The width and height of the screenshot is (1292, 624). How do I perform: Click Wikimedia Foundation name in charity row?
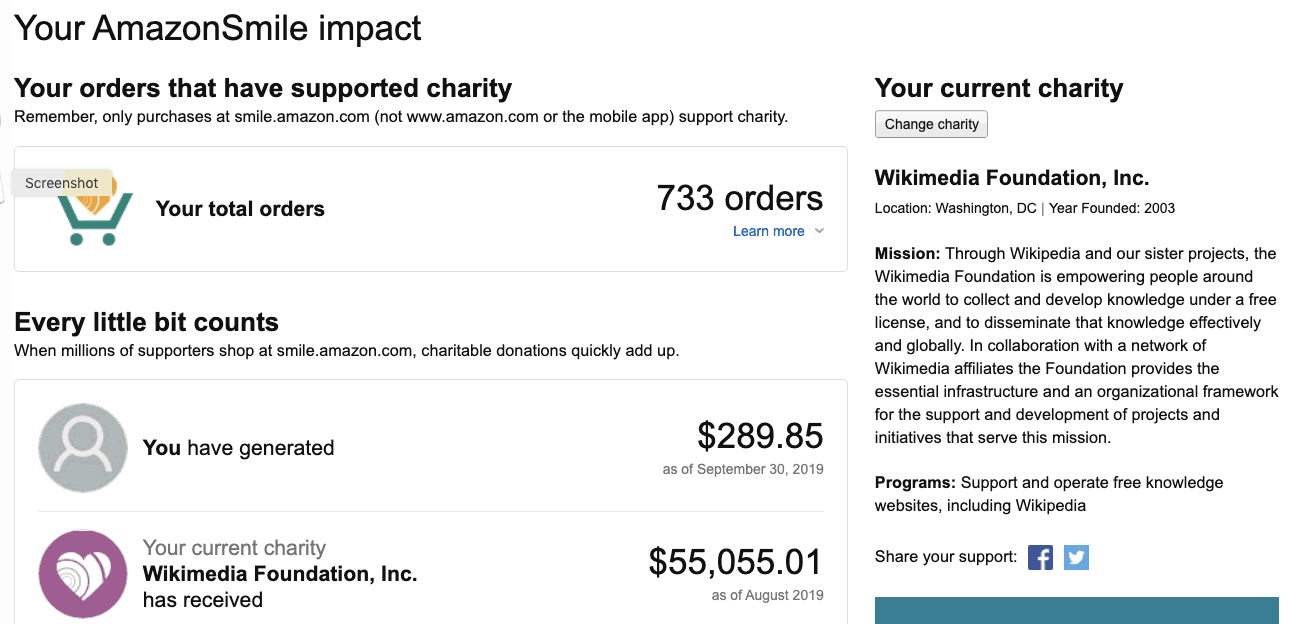280,574
